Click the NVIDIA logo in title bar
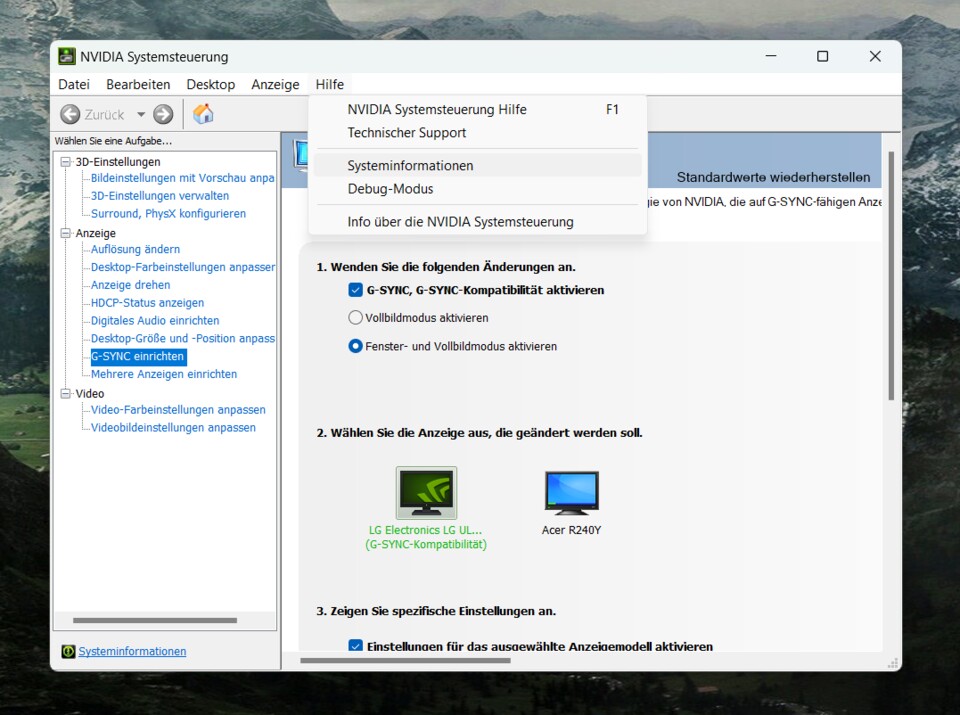The height and width of the screenshot is (715, 960). 67,57
